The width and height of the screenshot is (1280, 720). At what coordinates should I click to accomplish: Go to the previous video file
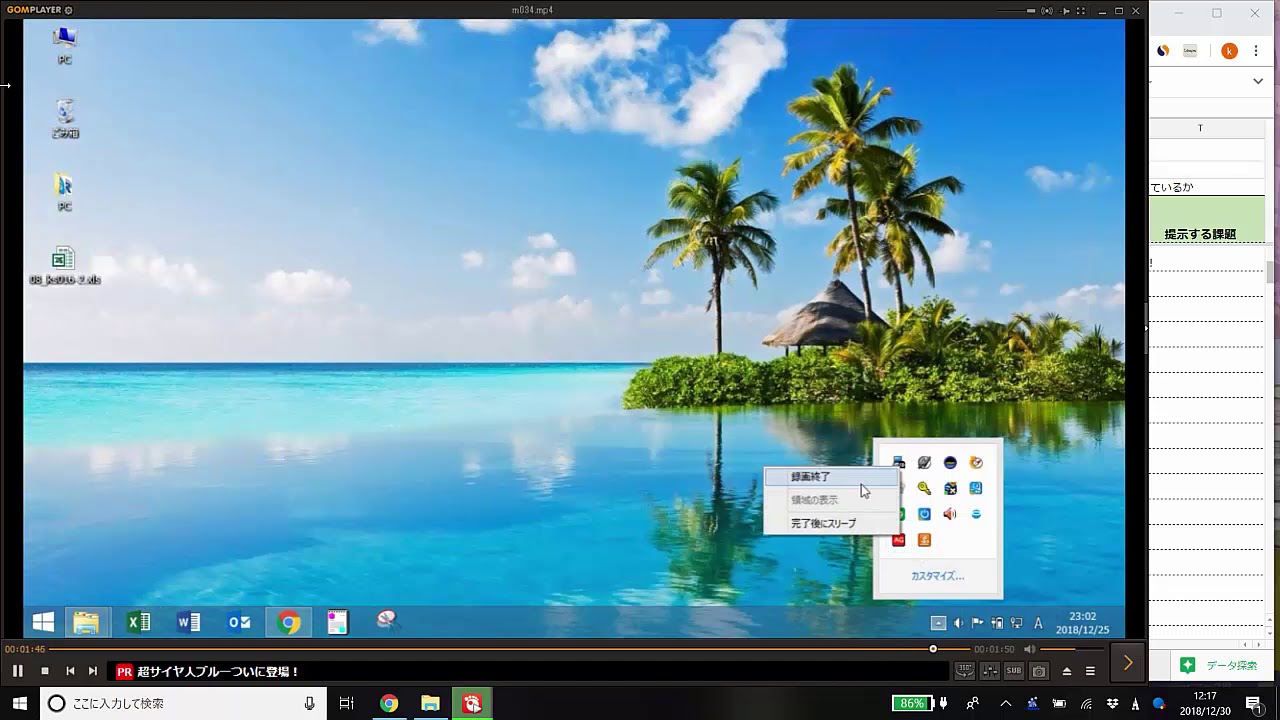tap(70, 671)
